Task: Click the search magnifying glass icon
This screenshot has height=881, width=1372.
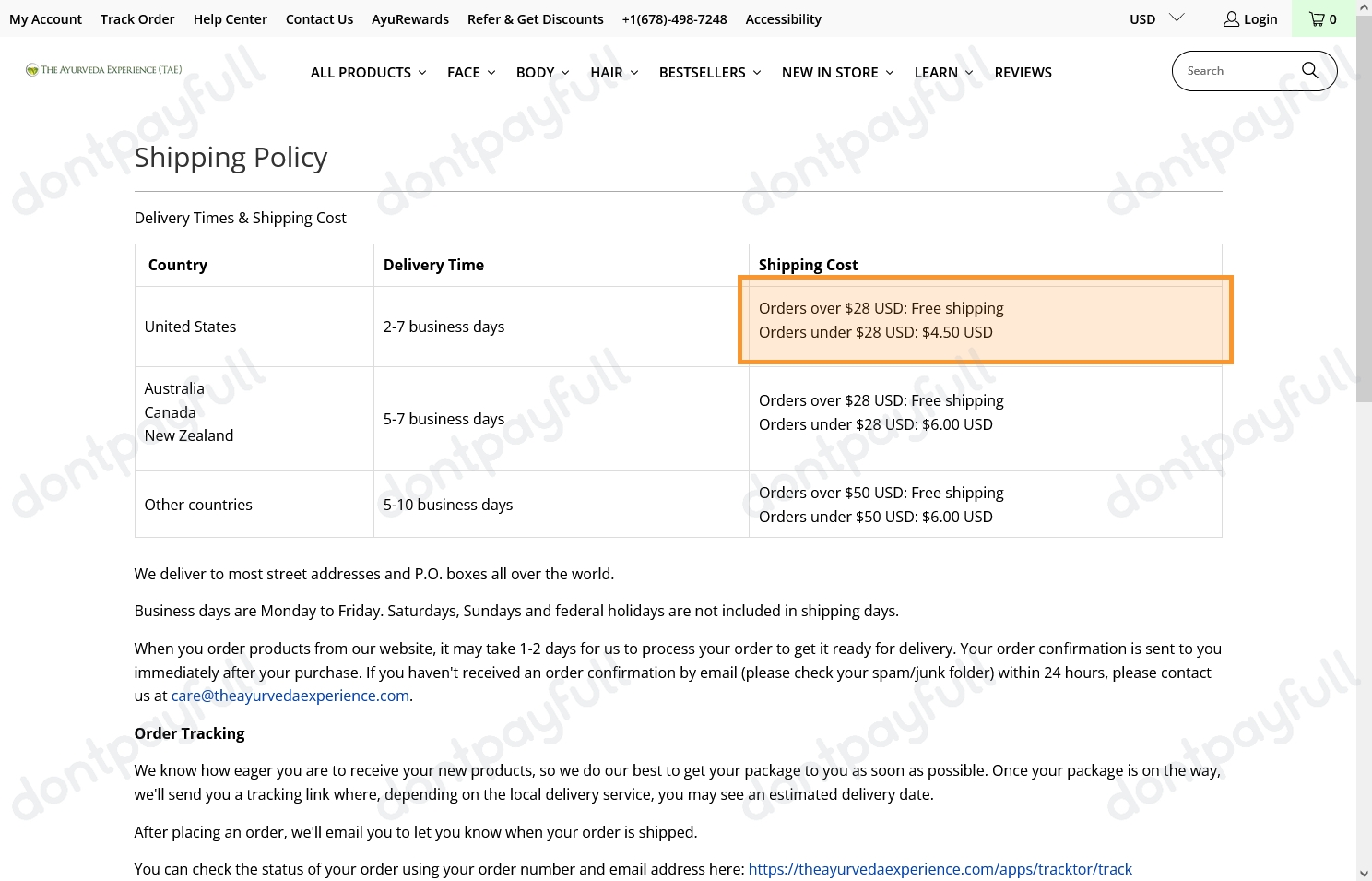Action: coord(1309,71)
